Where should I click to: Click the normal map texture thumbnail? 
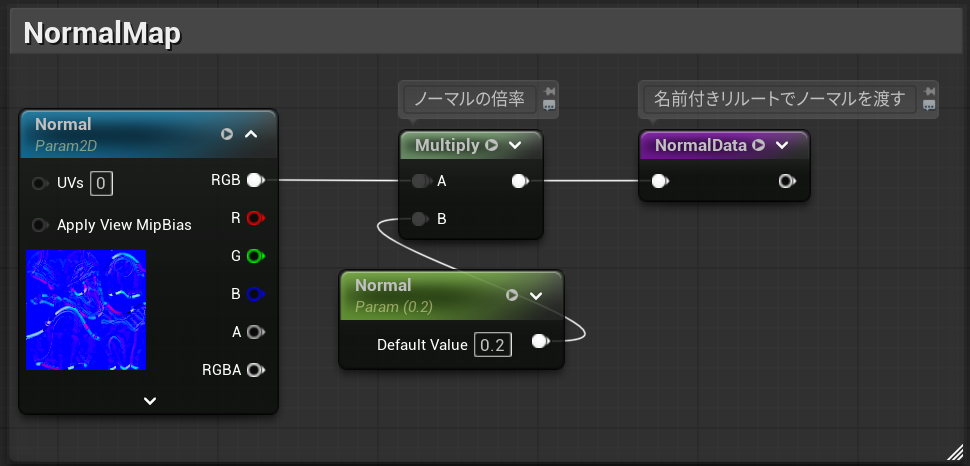86,310
